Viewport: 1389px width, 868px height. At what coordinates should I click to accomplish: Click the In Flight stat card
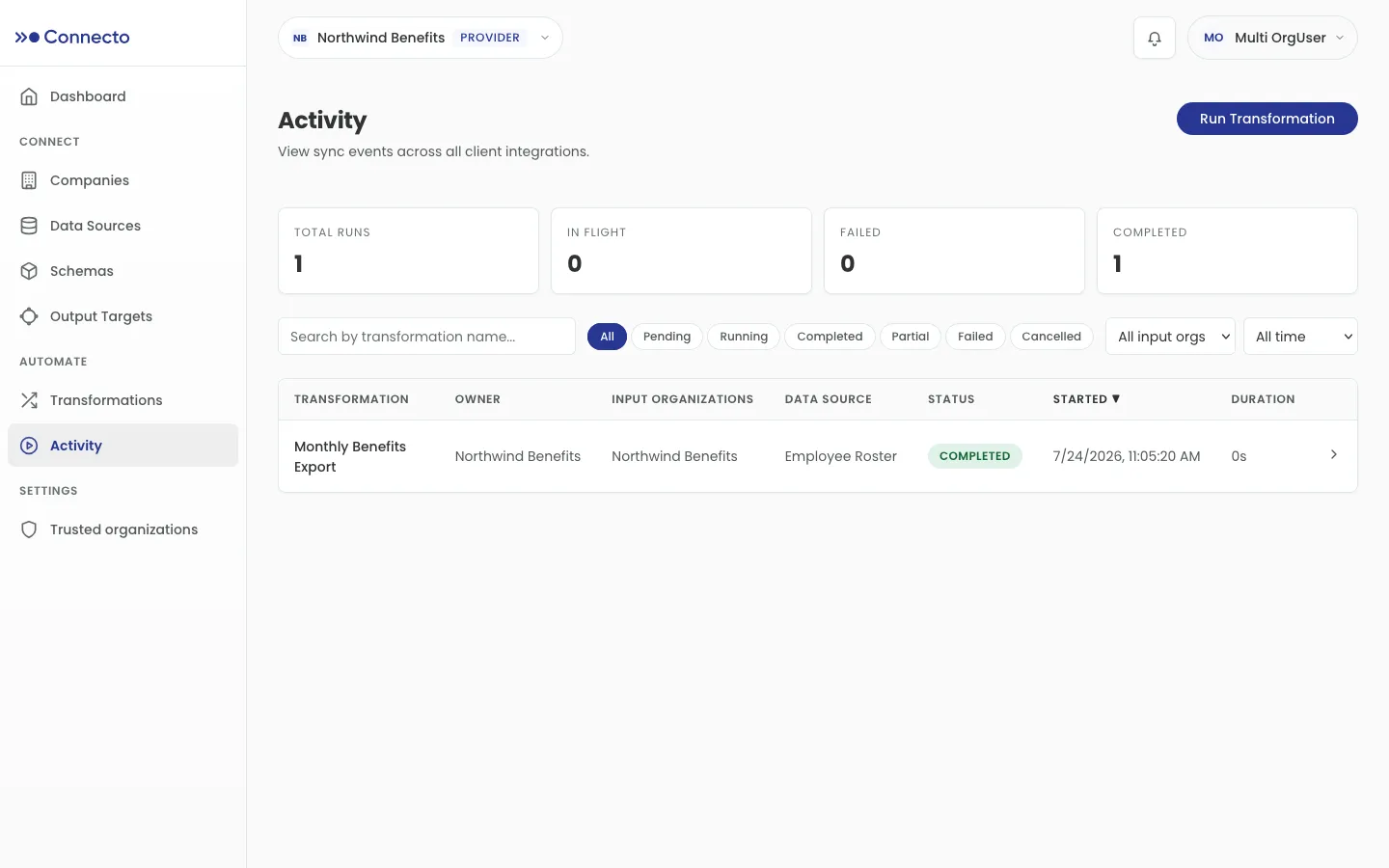pyautogui.click(x=681, y=251)
